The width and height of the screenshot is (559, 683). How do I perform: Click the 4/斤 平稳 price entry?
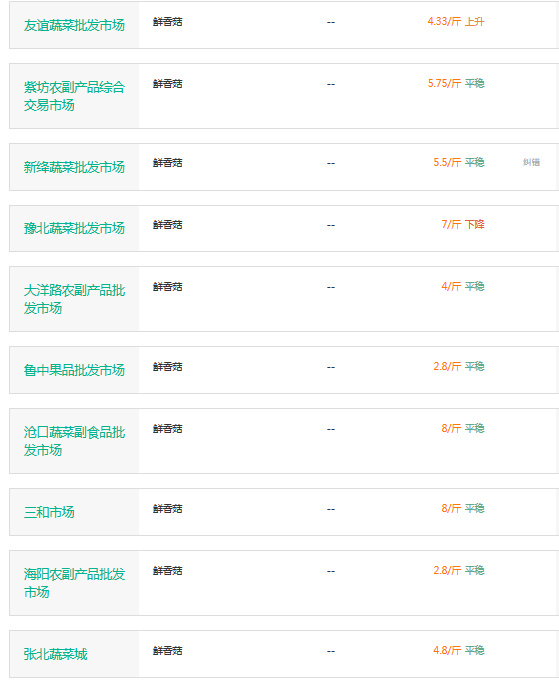click(463, 286)
